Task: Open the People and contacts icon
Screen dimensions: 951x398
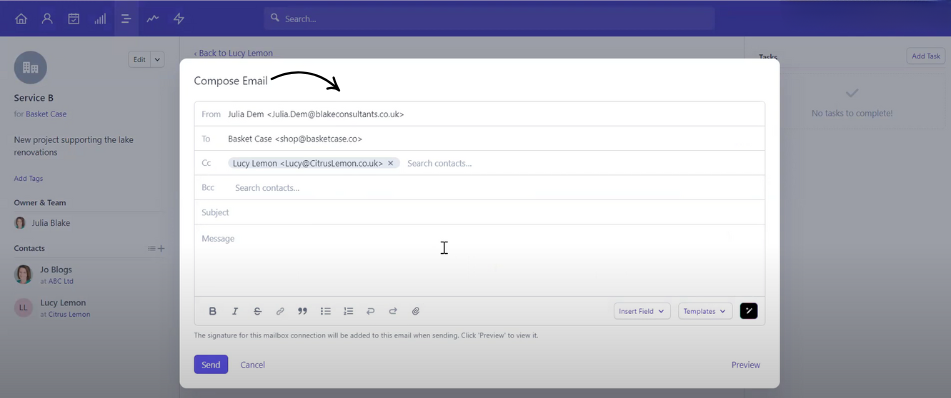Action: [x=47, y=18]
